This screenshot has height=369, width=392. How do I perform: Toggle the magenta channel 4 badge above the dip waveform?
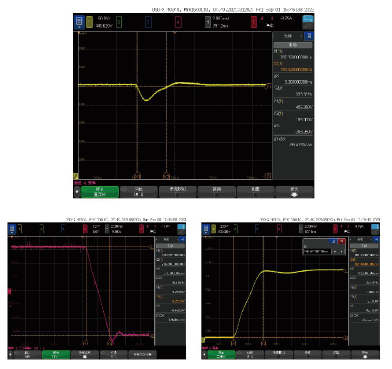pyautogui.click(x=178, y=22)
